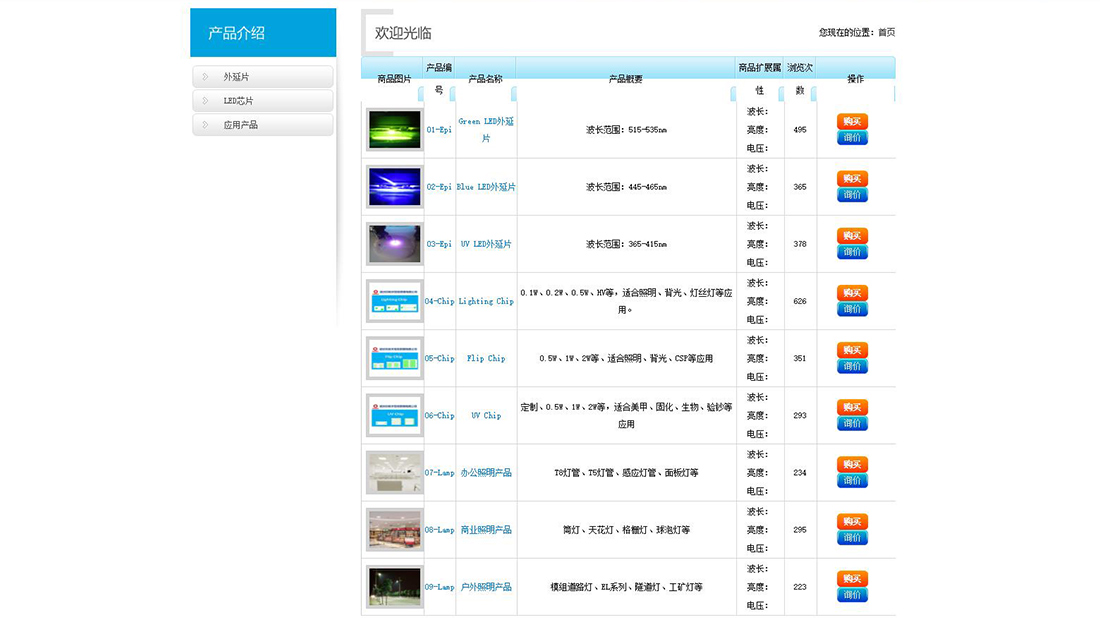Click the 询价 button for 户外照明产品
Screen dimensions: 1100x618
point(851,593)
